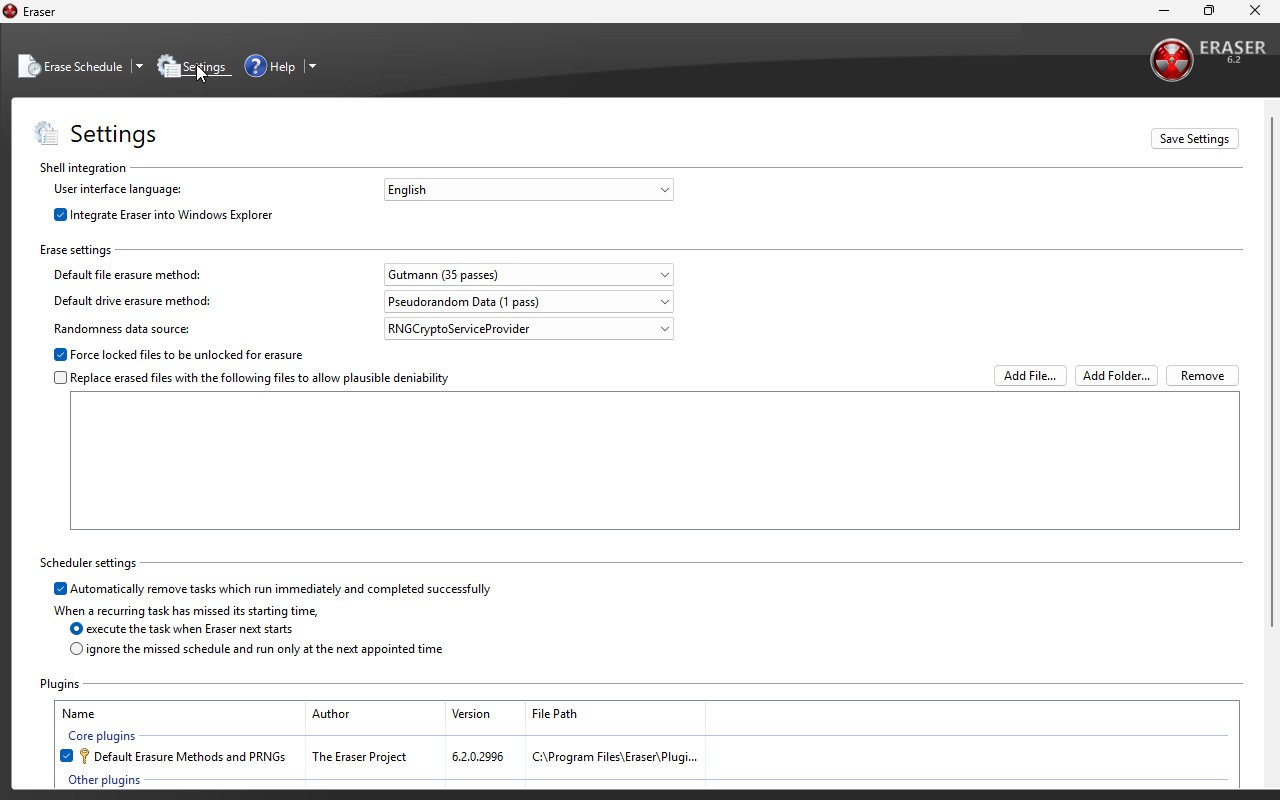
Task: Click the Author column header in Plugins
Action: pos(374,714)
